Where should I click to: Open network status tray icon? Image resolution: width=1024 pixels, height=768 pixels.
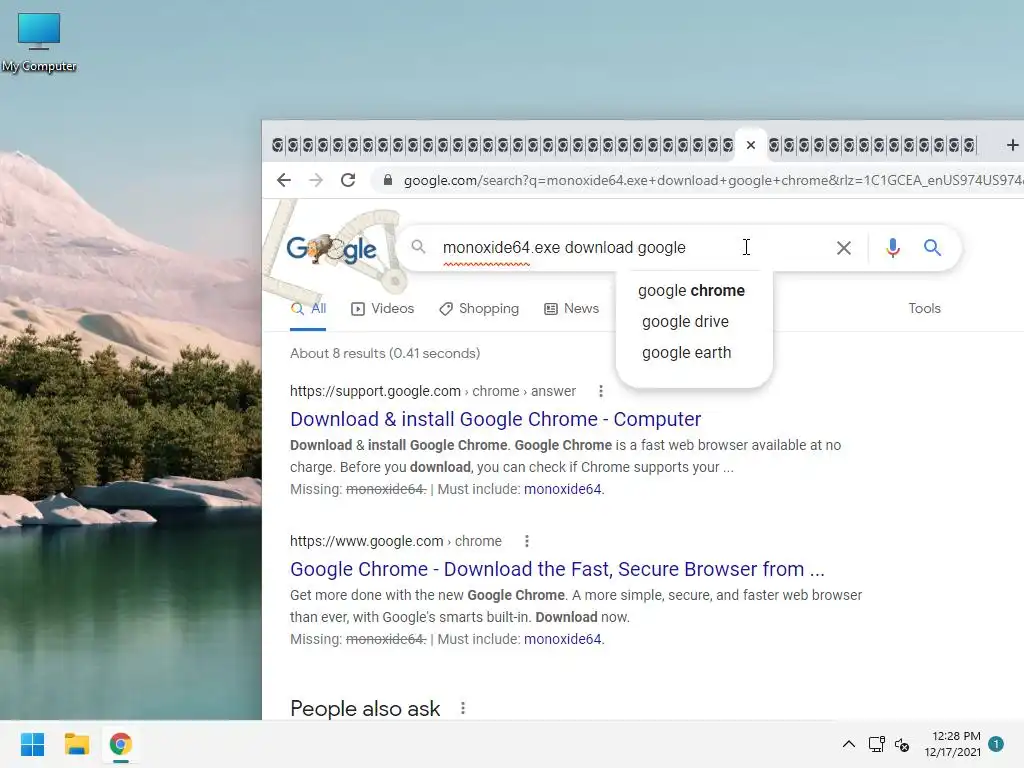click(876, 744)
